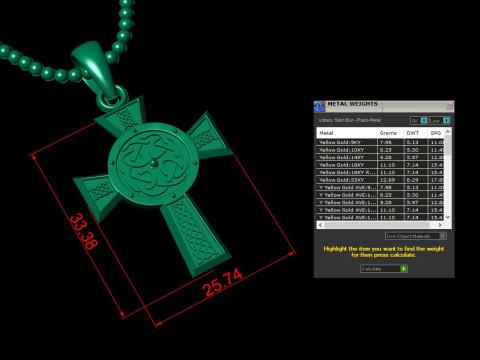
Task: Click the horizontal scroll-right arrow
Action: coord(440,225)
